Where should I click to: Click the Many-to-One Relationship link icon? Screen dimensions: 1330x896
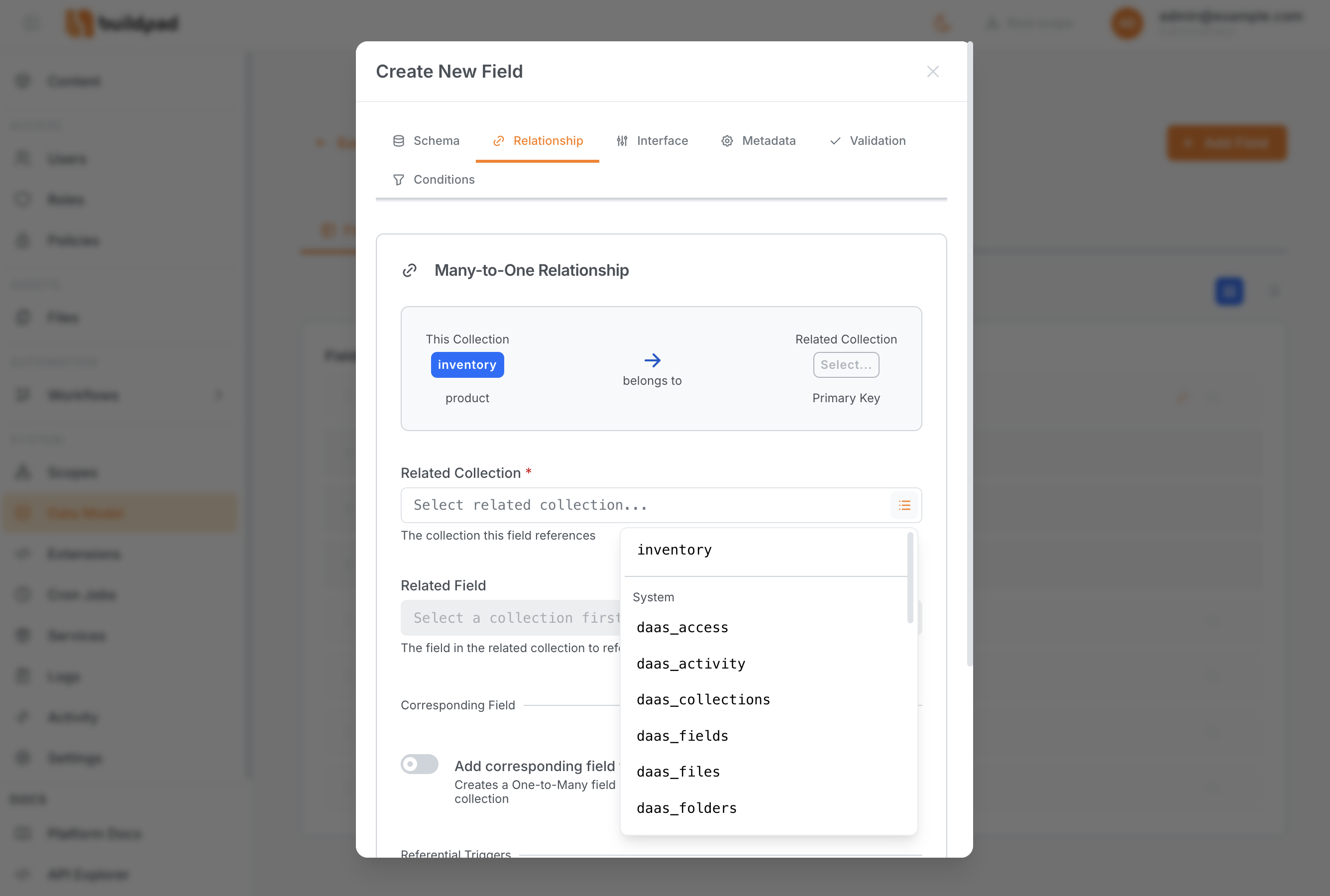(410, 270)
